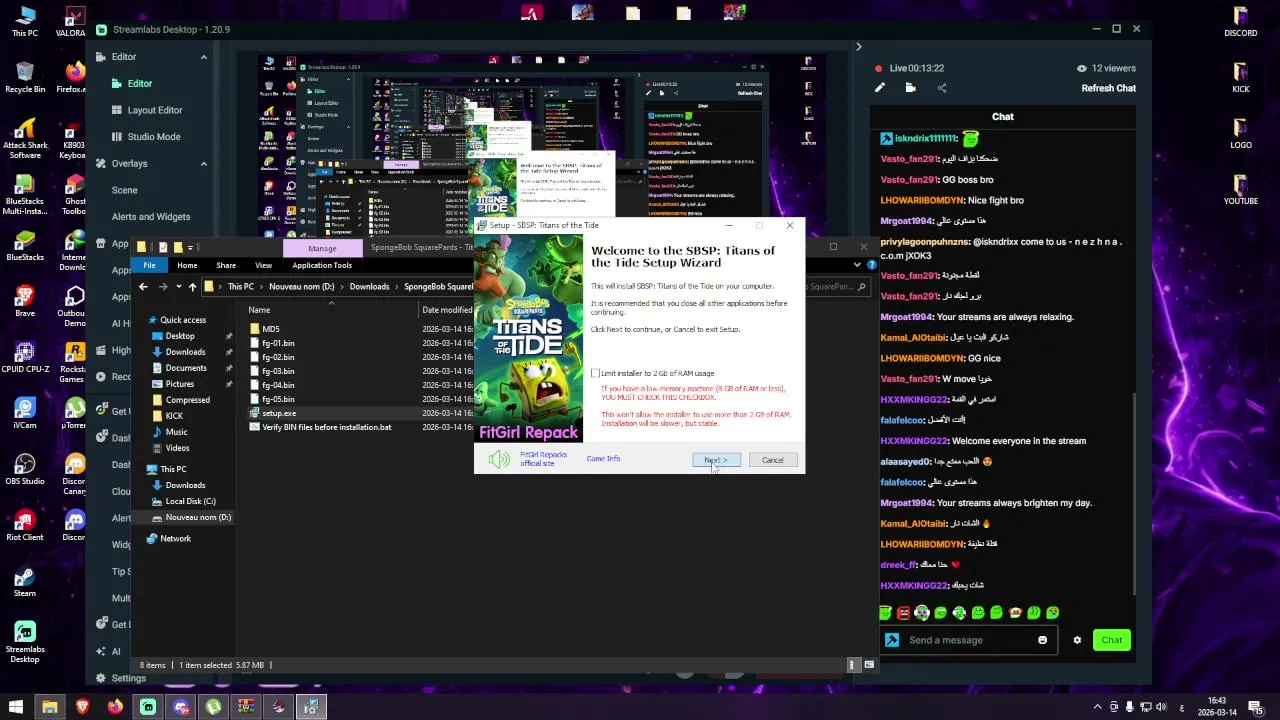Click Next in the setup wizard
Screen dimensions: 1280x720
point(717,460)
